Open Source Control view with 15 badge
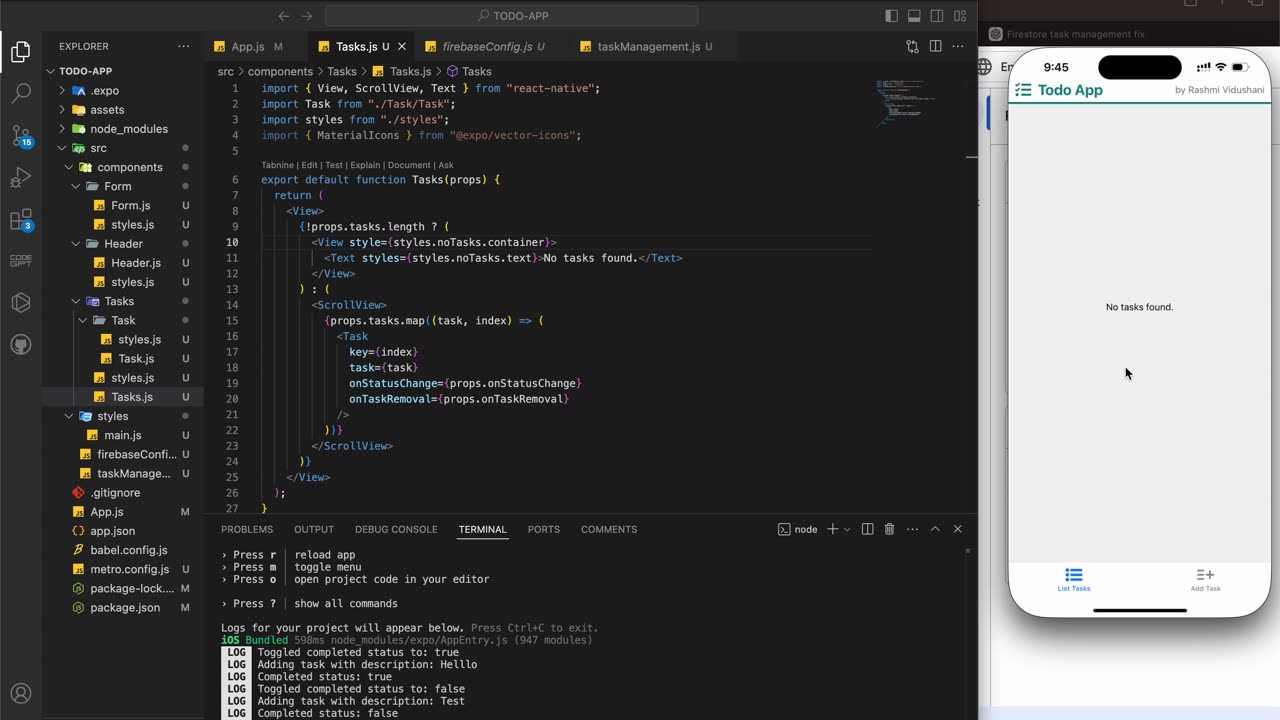This screenshot has width=1280, height=720. coord(21,136)
